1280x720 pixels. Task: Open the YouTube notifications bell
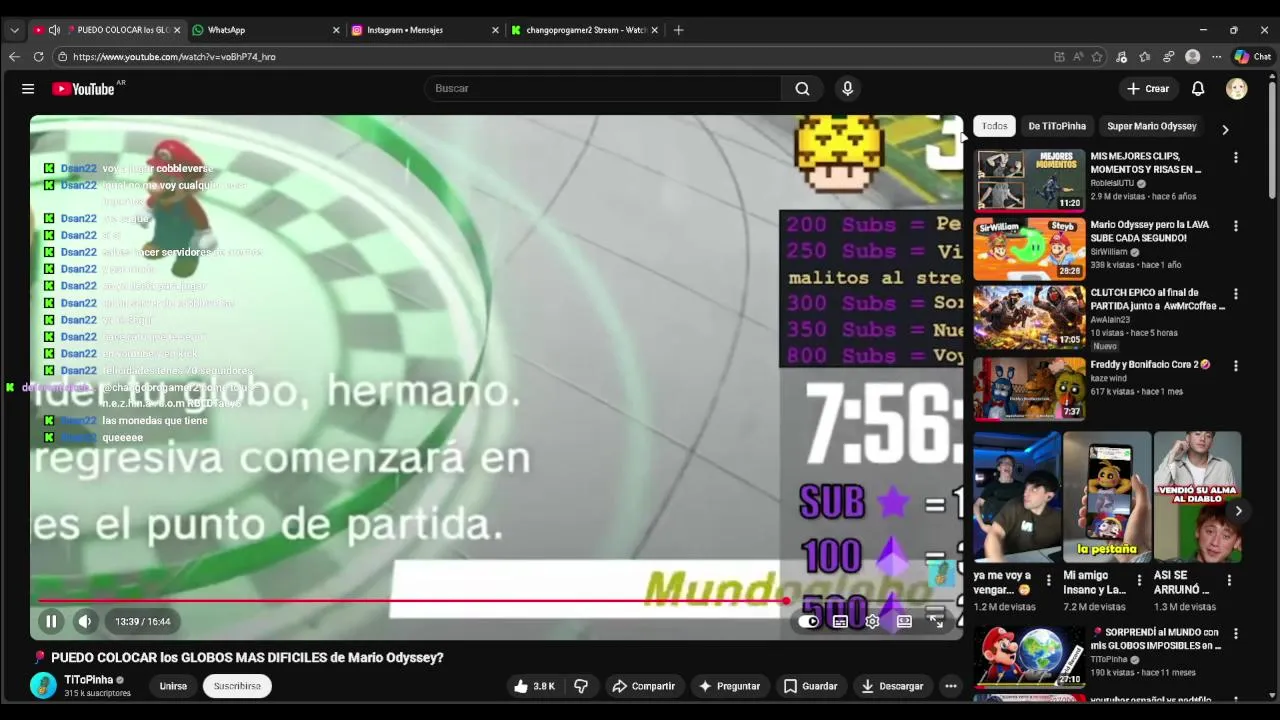pos(1197,89)
